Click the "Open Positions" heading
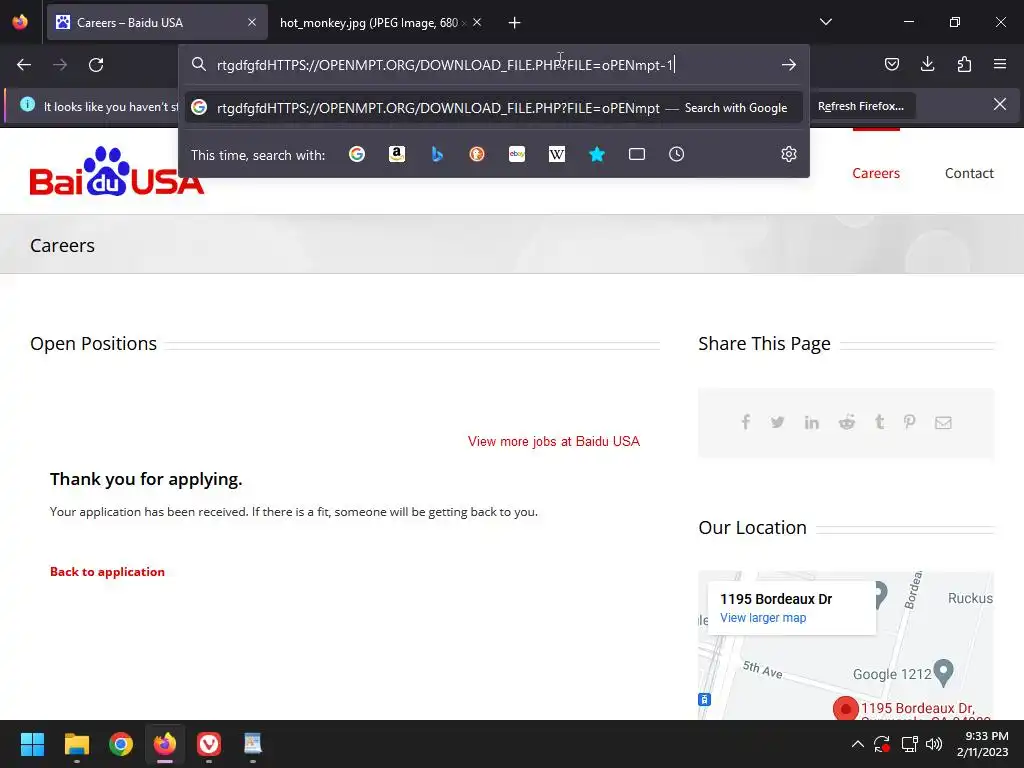 click(93, 344)
